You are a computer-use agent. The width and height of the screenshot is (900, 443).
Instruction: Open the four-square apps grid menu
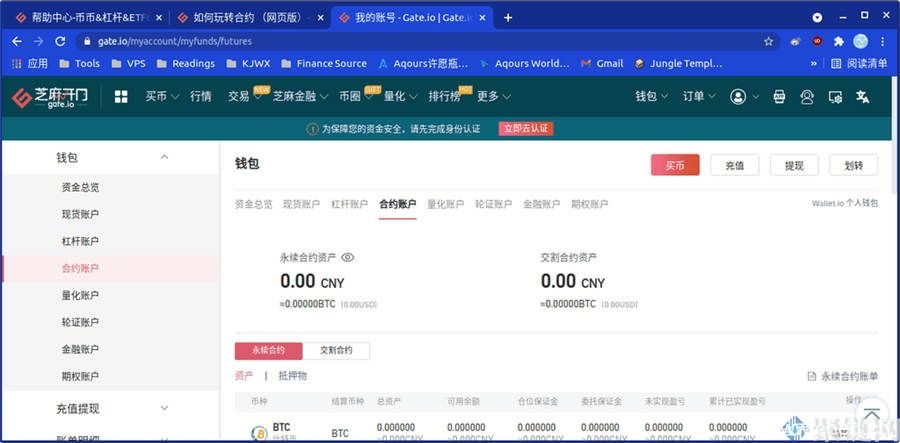pyautogui.click(x=121, y=97)
